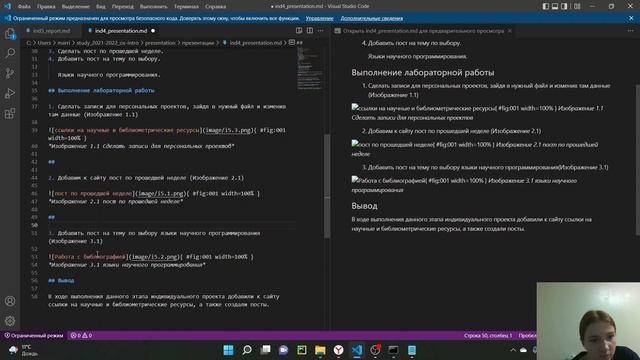Close the preview tab
The height and width of the screenshot is (360, 640).
pos(510,31)
